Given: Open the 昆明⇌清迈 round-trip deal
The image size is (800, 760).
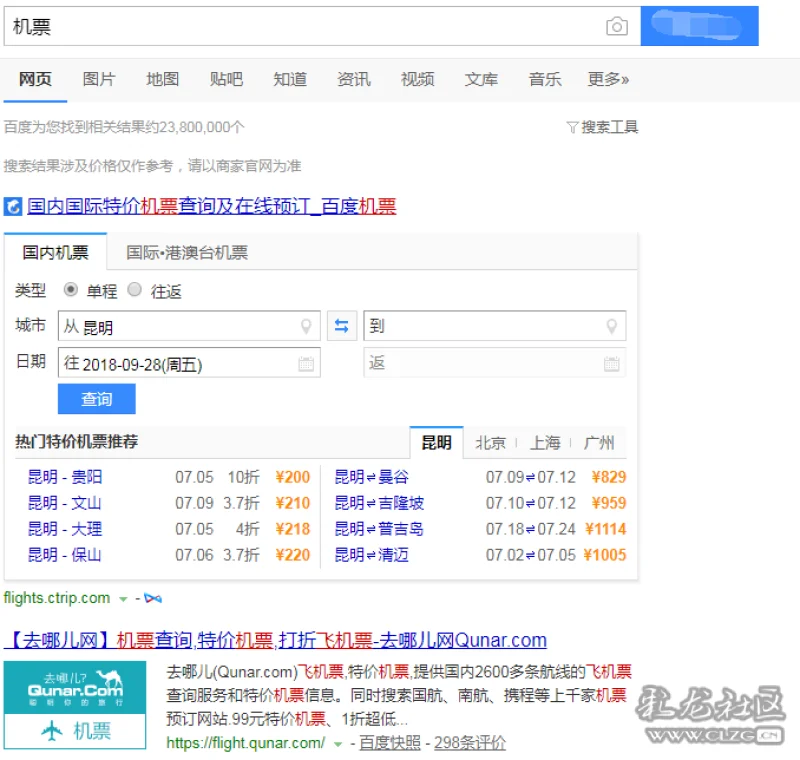Looking at the screenshot, I should point(371,555).
